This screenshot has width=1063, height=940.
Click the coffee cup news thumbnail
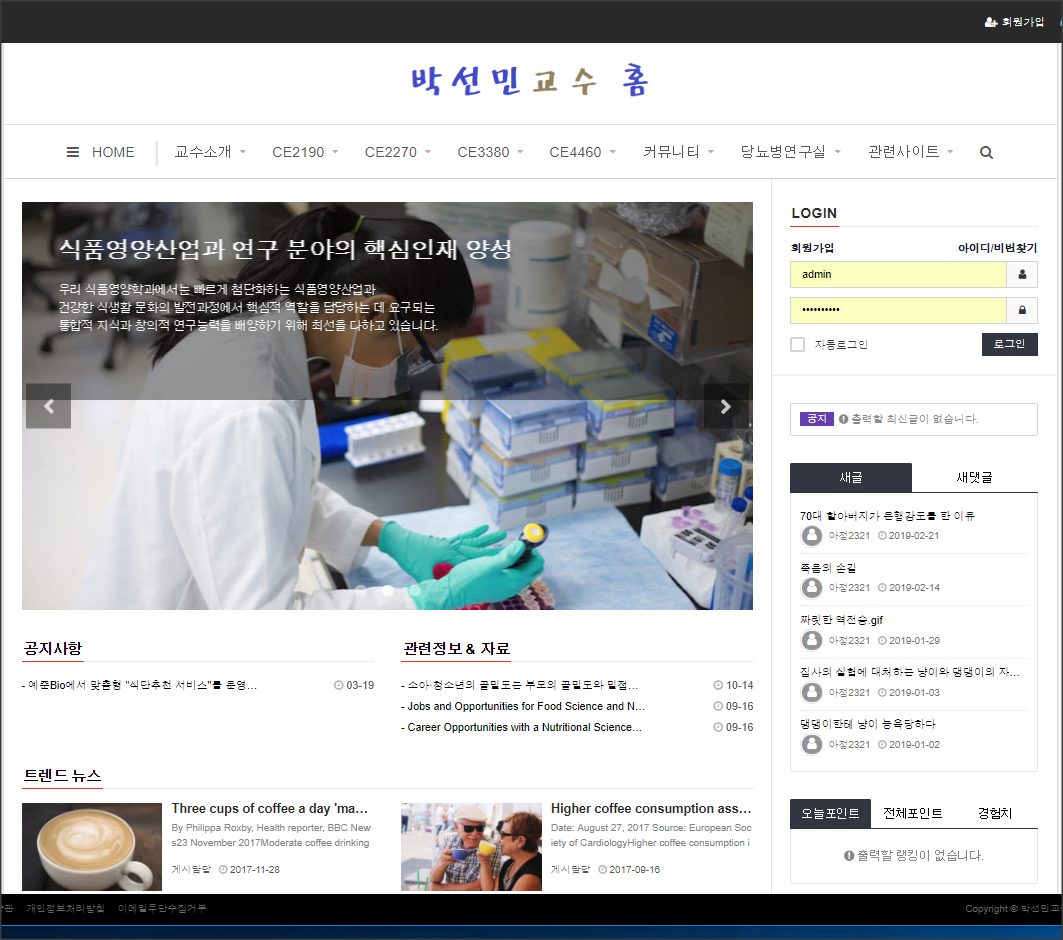click(x=92, y=846)
